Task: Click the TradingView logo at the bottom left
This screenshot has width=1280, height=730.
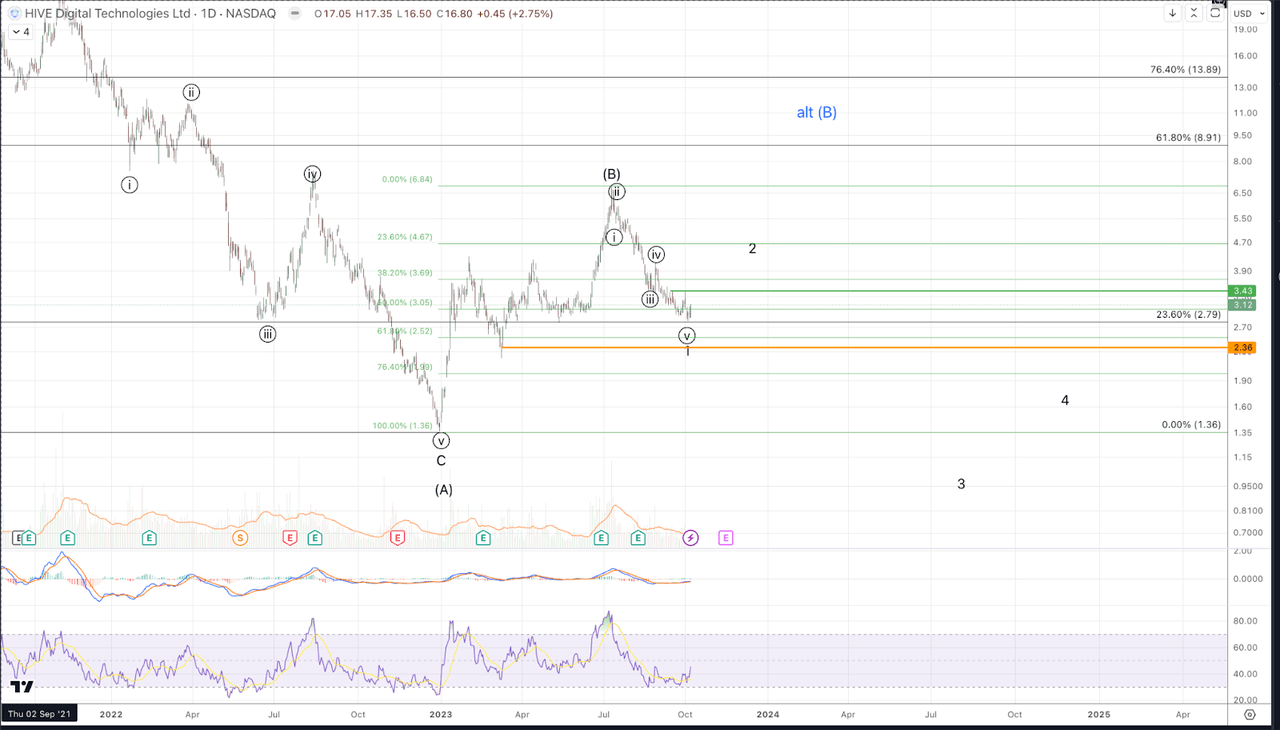Action: [22, 687]
